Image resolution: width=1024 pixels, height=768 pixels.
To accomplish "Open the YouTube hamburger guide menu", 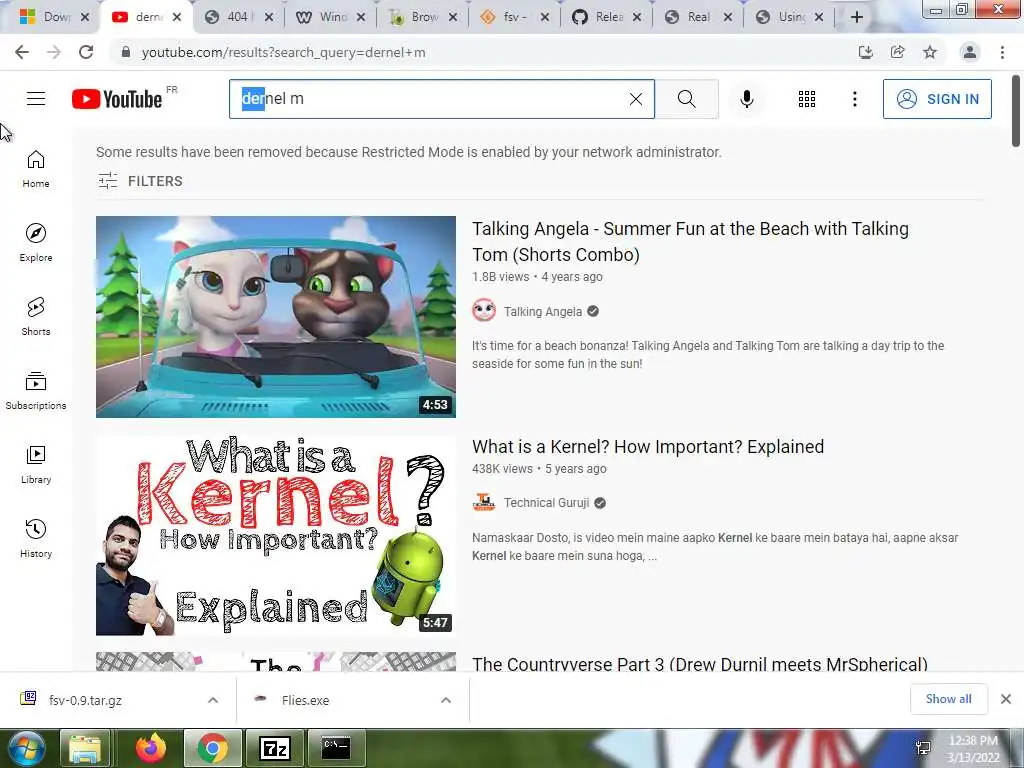I will tap(36, 99).
